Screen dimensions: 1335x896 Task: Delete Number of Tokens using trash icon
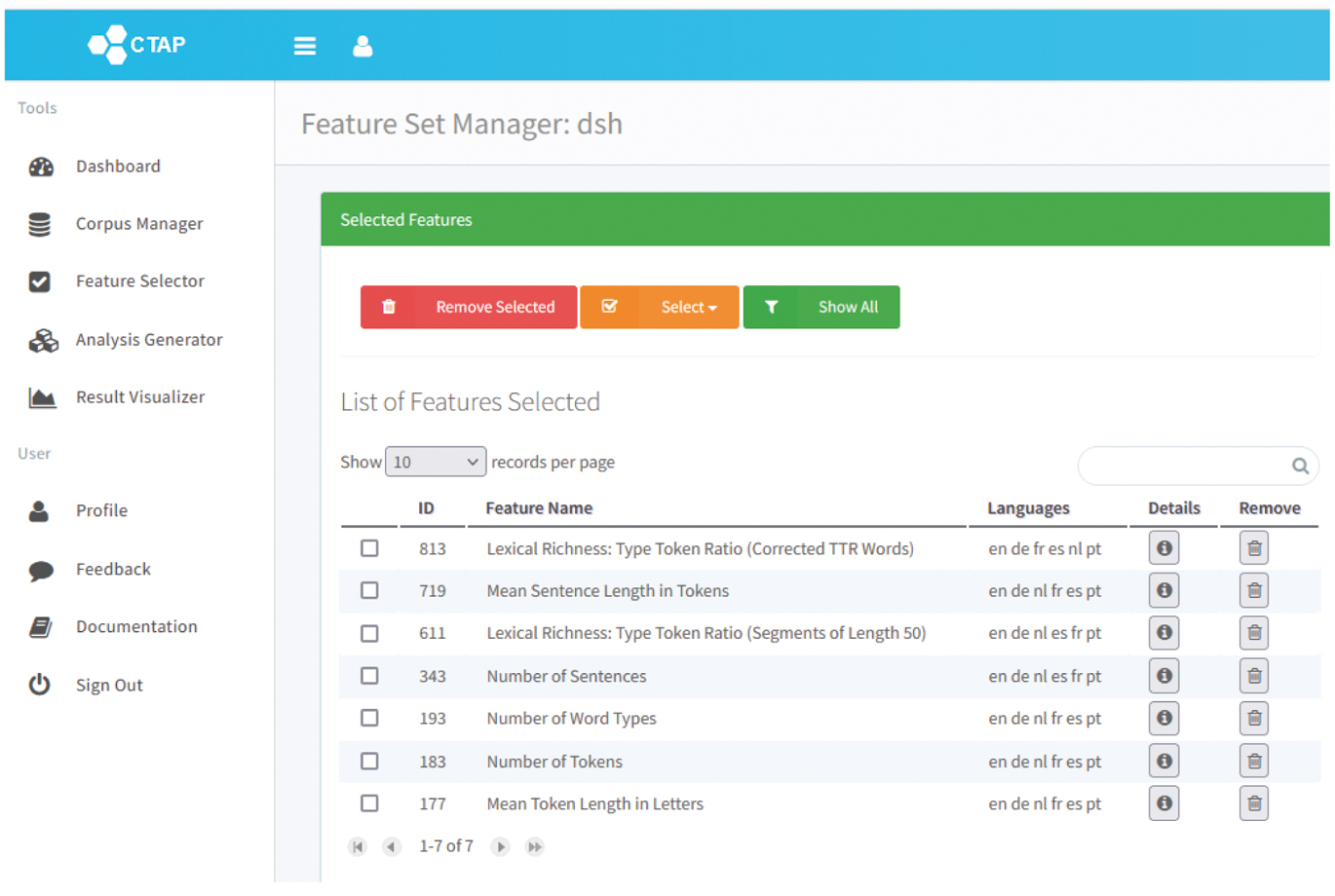click(1254, 762)
